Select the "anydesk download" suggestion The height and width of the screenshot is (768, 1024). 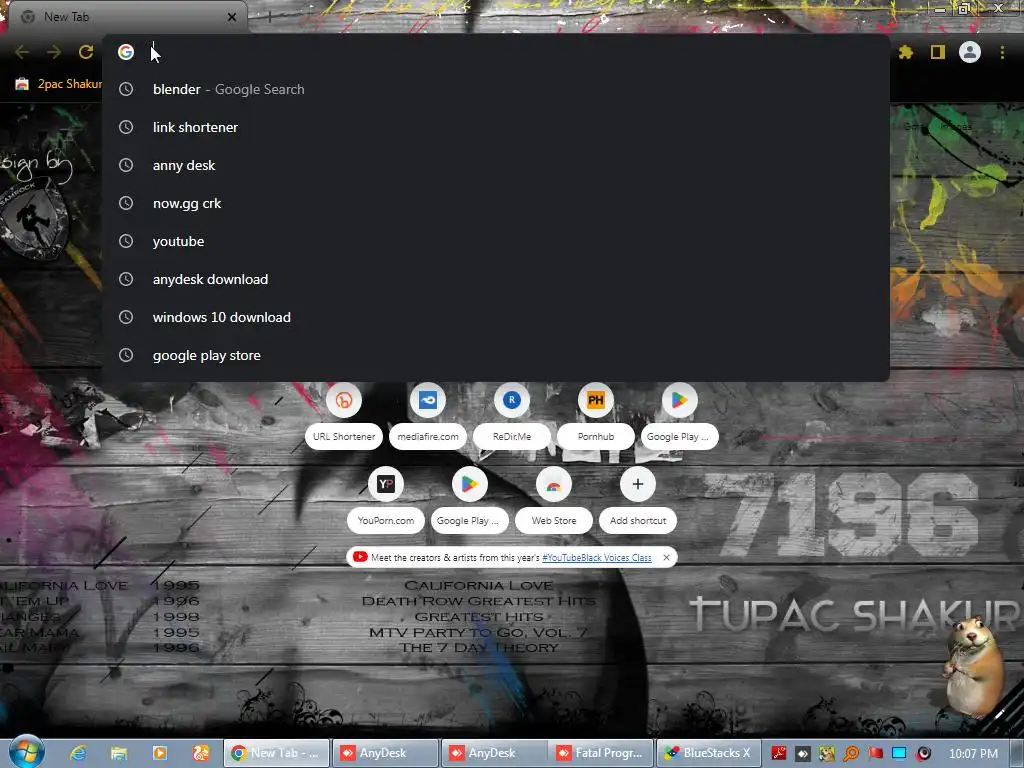coord(496,279)
